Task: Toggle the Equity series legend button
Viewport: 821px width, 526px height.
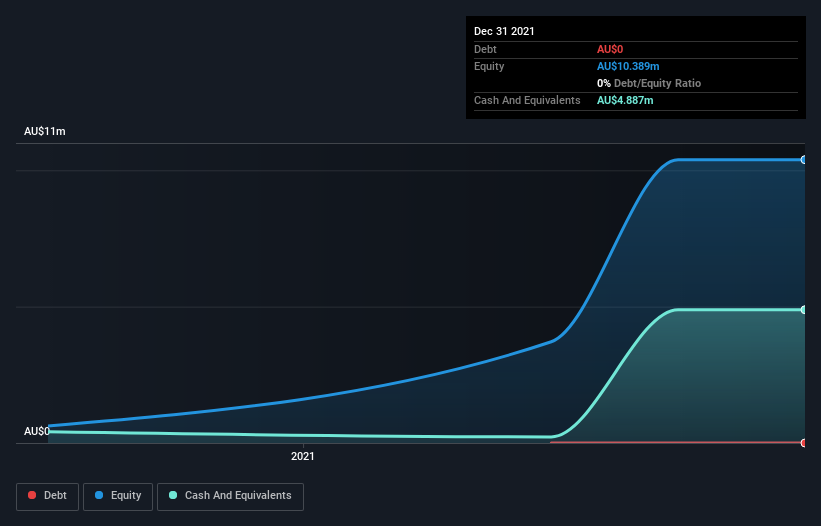Action: (x=118, y=496)
